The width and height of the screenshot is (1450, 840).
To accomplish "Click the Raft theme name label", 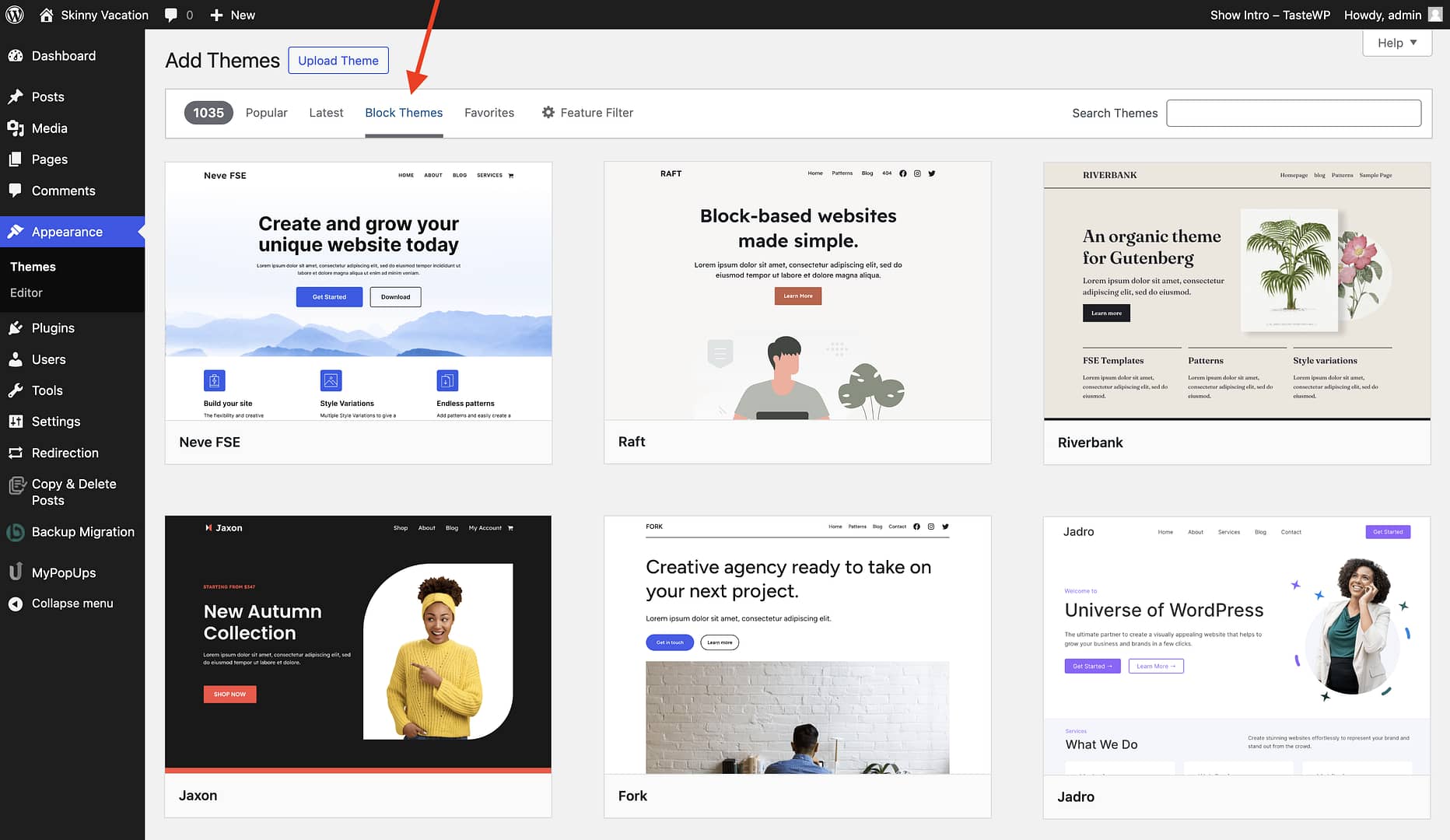I will 632,442.
